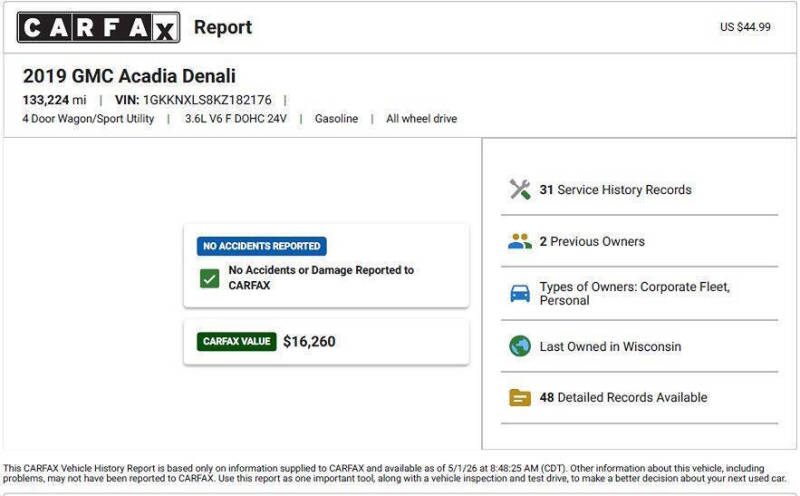Screen dimensions: 800x496
Task: Click the 4 Door Wagon/Sport Utility text
Action: tap(88, 119)
